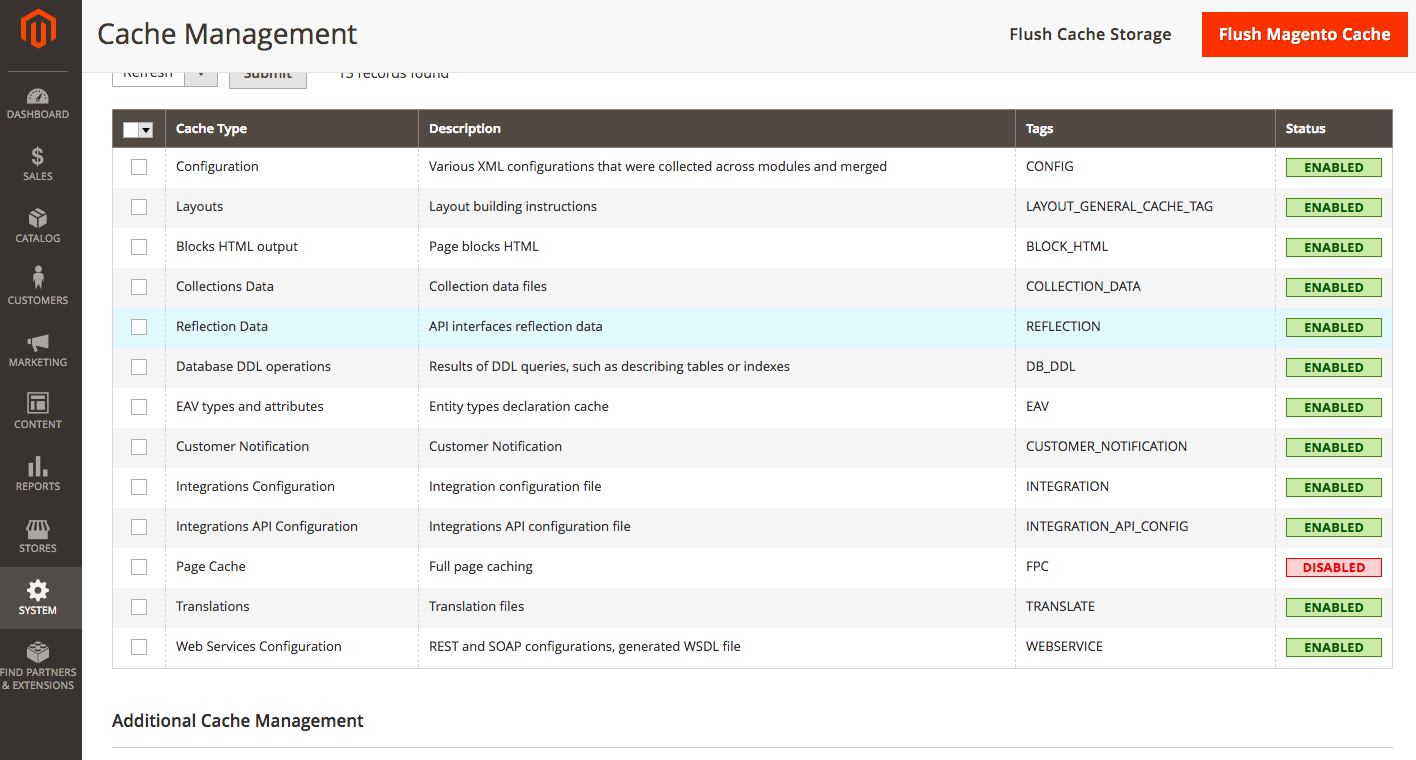Click the ENABLED badge in Translations row
The width and height of the screenshot is (1416, 760).
1333,607
